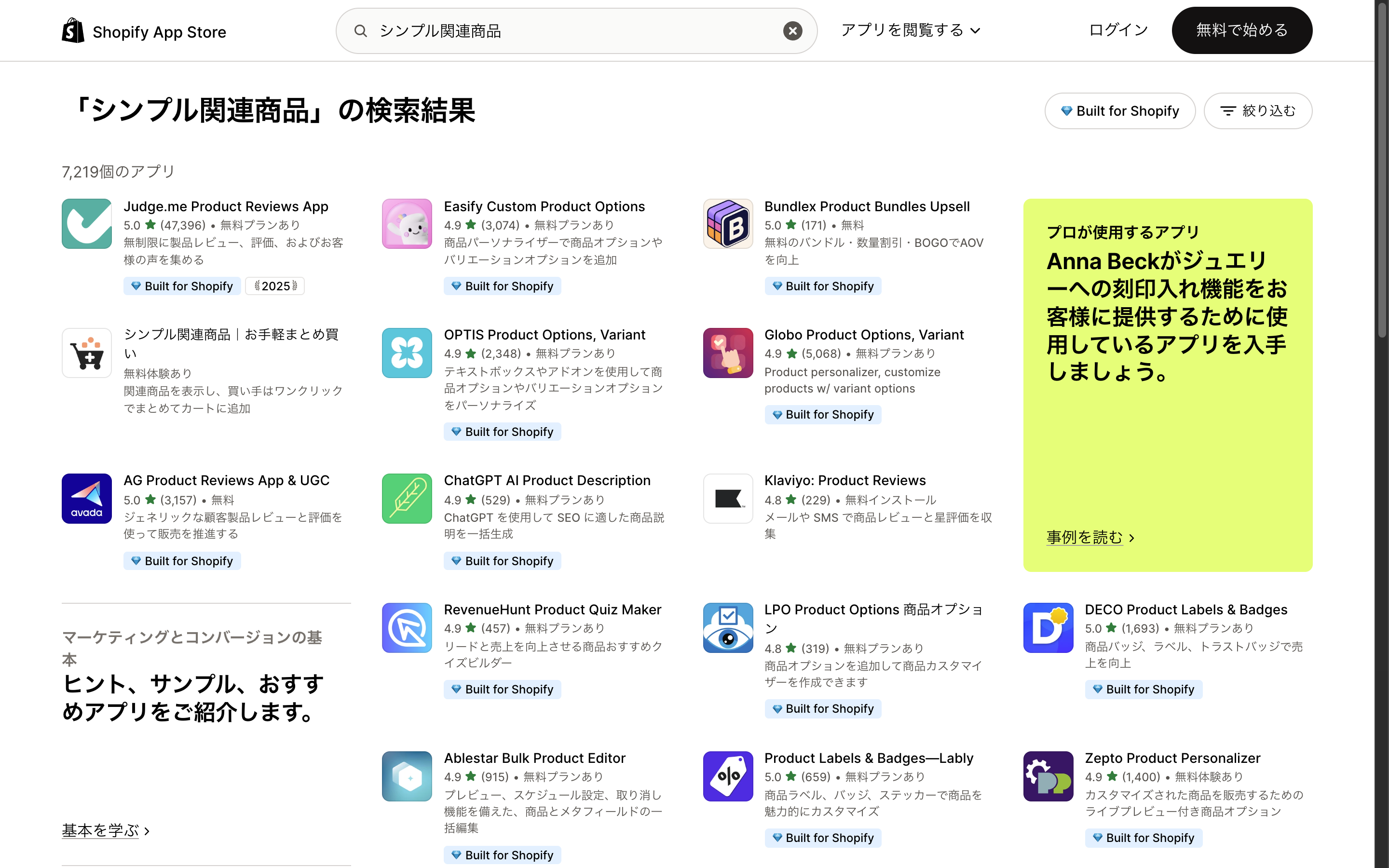The image size is (1389, 868).
Task: Open ChatGPT AI Product Description icon
Action: 407,498
